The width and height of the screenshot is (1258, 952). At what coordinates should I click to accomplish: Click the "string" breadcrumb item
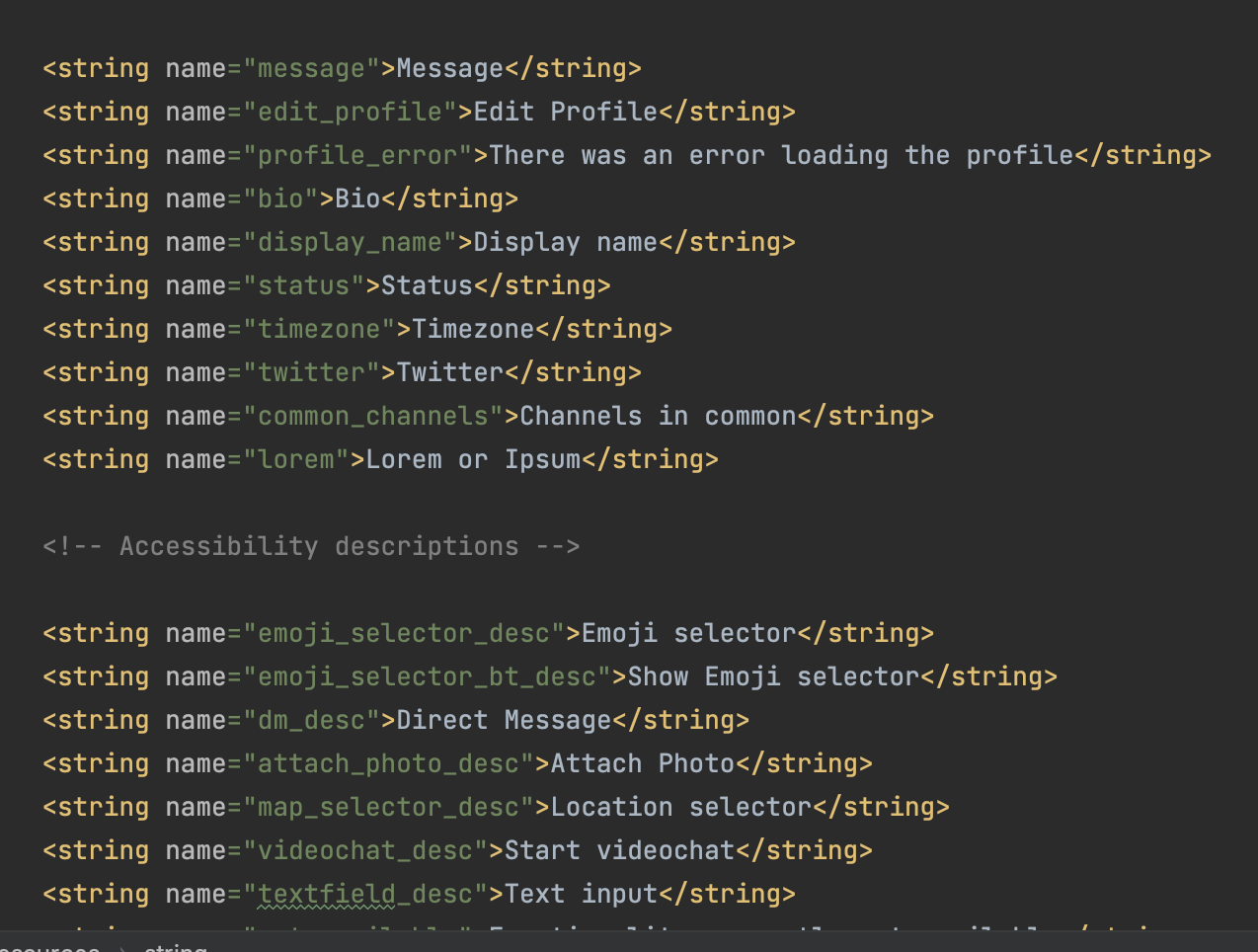click(176, 947)
